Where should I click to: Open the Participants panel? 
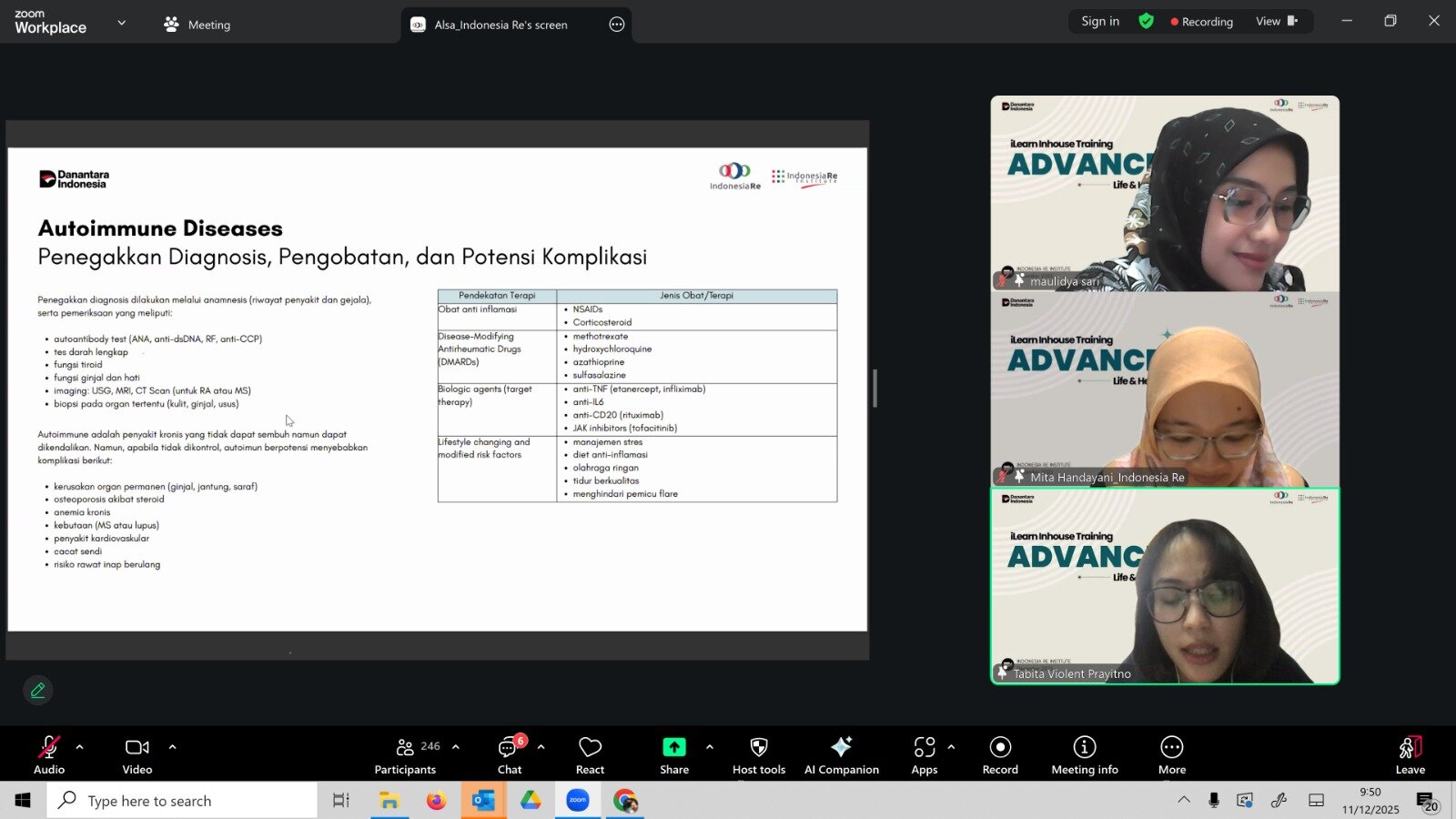(x=406, y=755)
